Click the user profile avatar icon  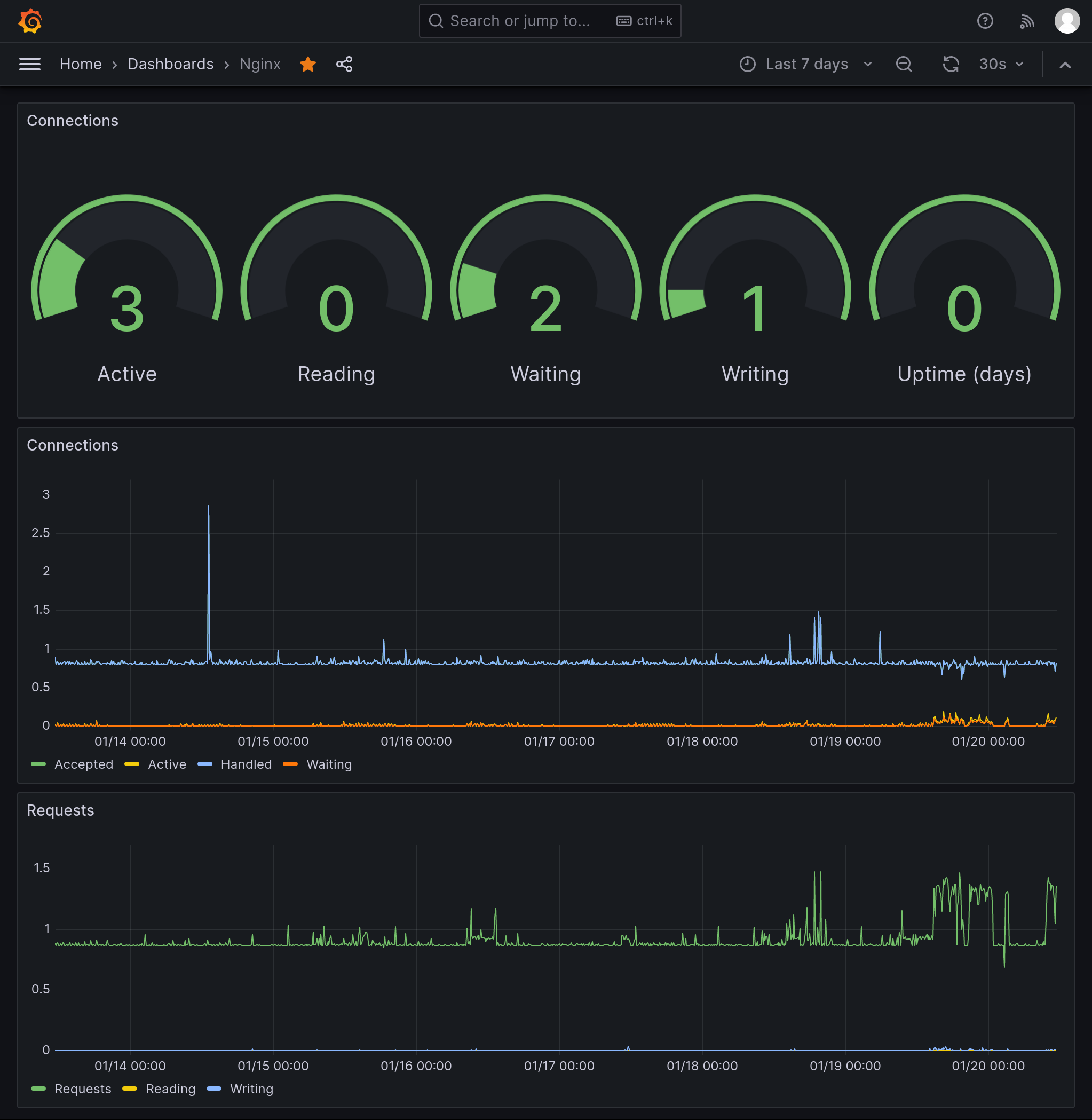point(1065,20)
